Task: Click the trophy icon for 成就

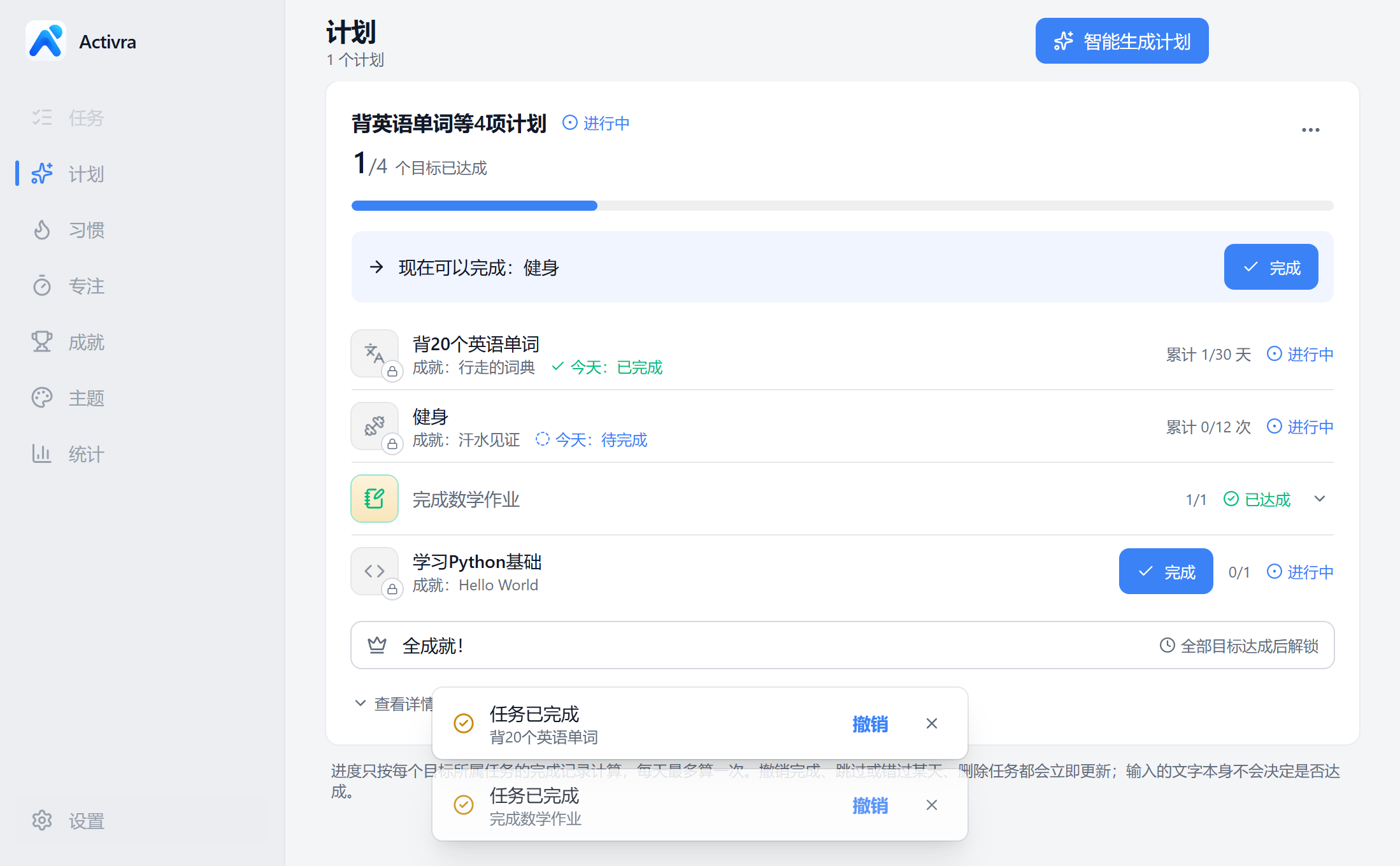Action: (x=42, y=342)
